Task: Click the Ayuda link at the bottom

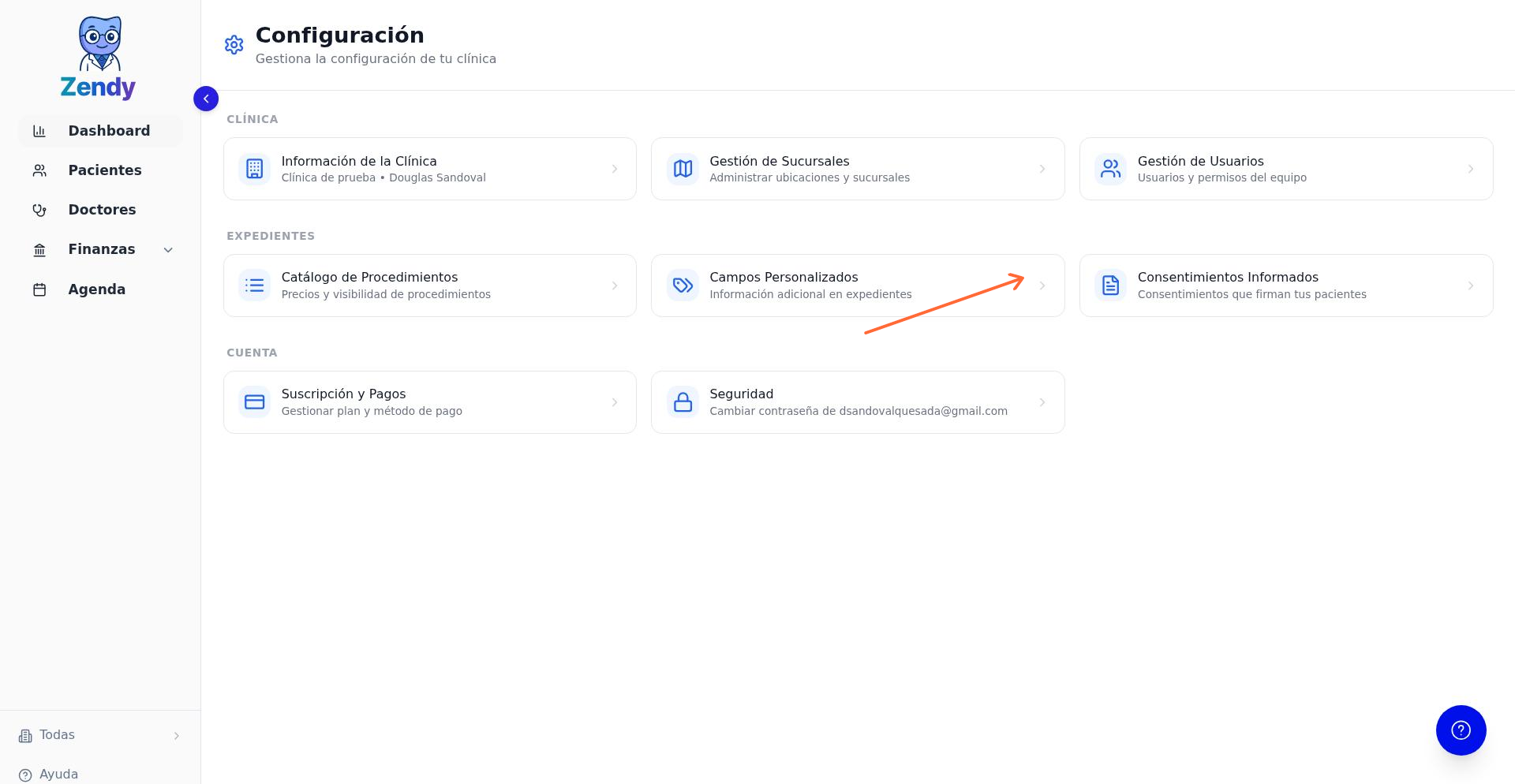Action: pos(58,774)
